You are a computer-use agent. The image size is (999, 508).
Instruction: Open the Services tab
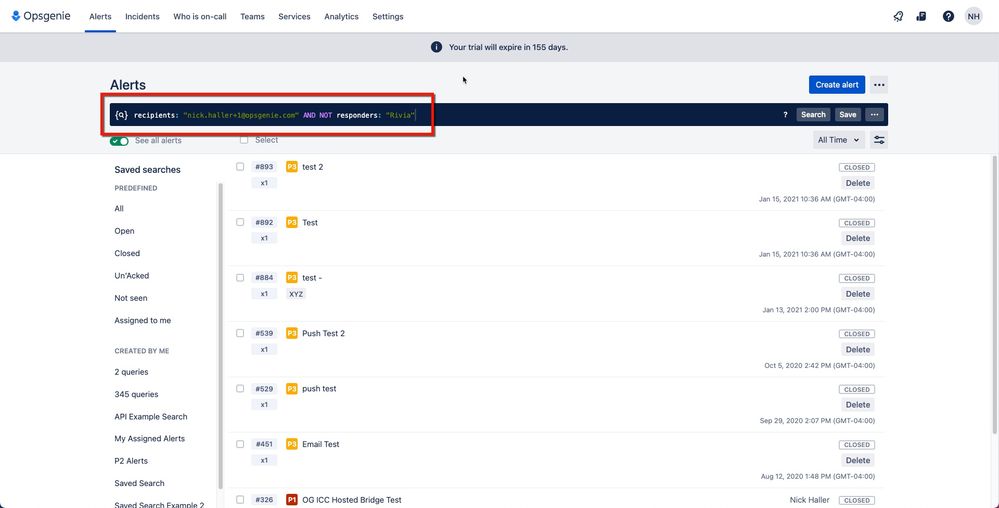coord(294,17)
